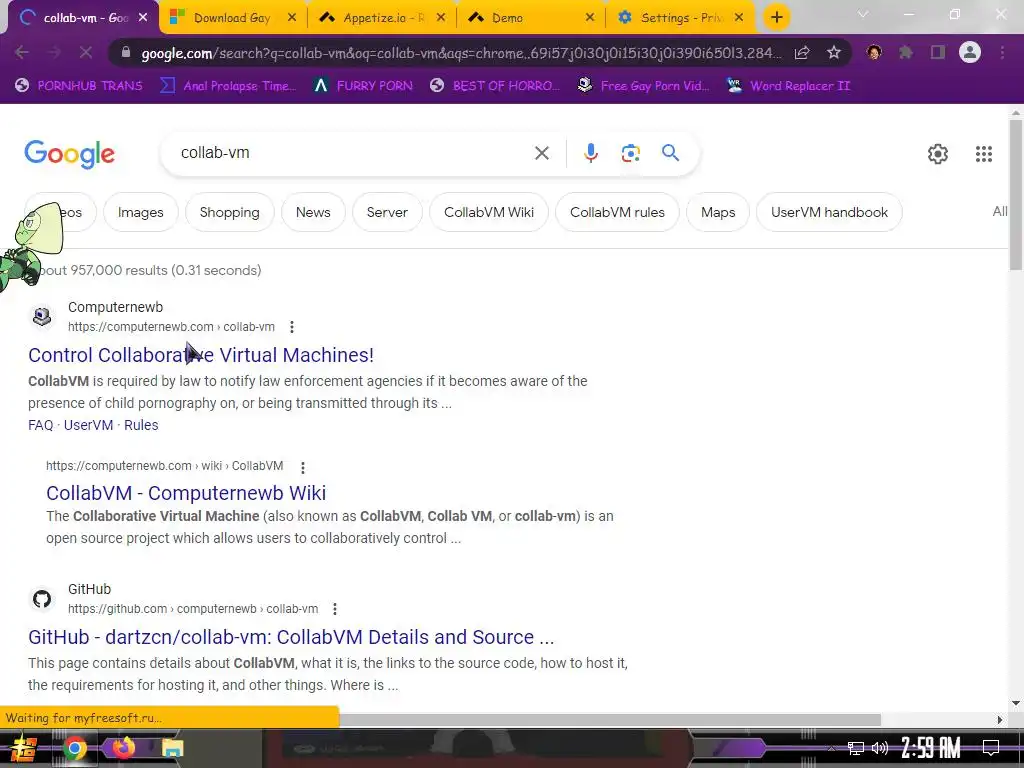Bookmark this page with the star icon
Image resolution: width=1024 pixels, height=768 pixels.
(x=833, y=53)
